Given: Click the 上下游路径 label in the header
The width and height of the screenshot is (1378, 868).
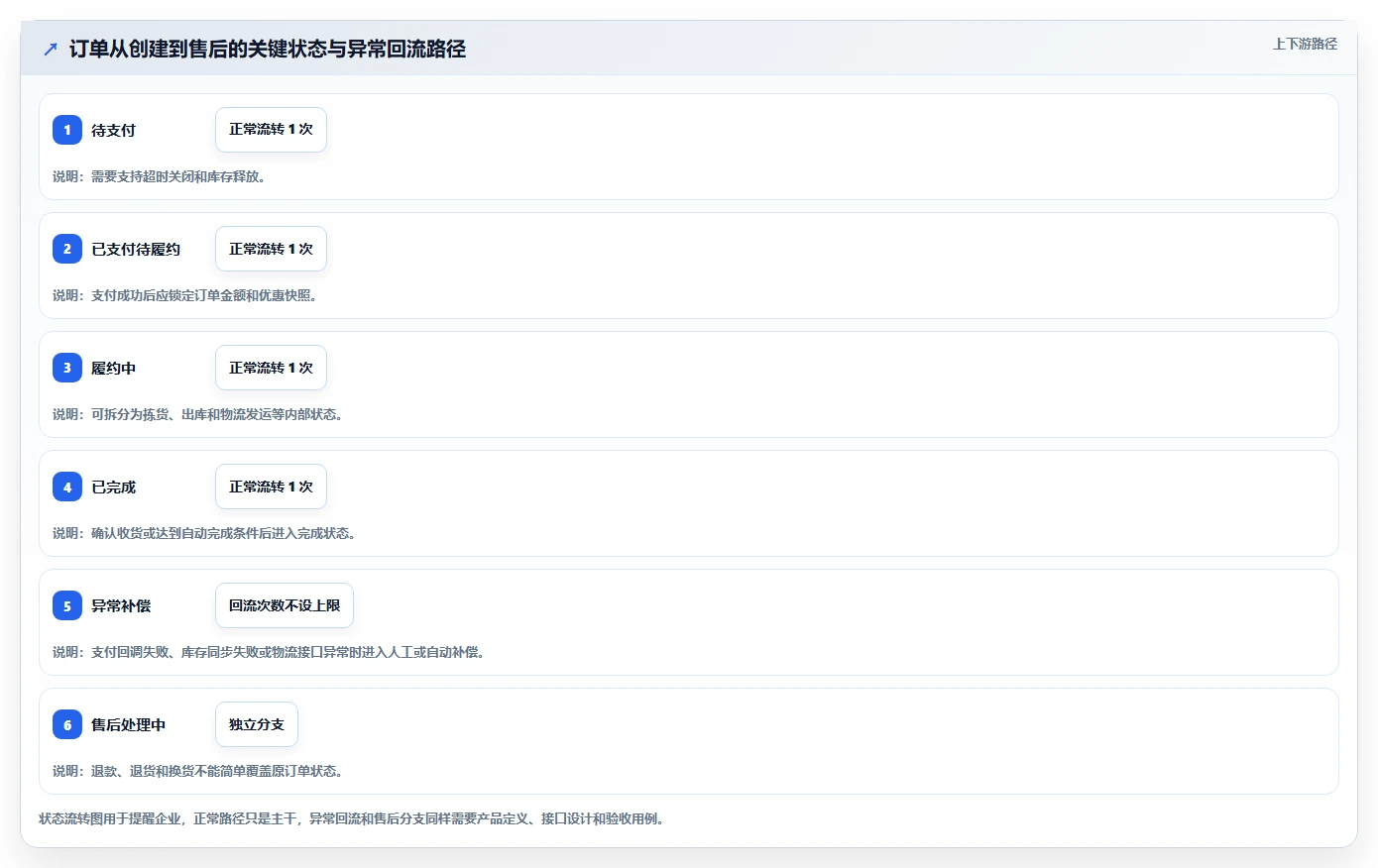Looking at the screenshot, I should click(x=1305, y=44).
